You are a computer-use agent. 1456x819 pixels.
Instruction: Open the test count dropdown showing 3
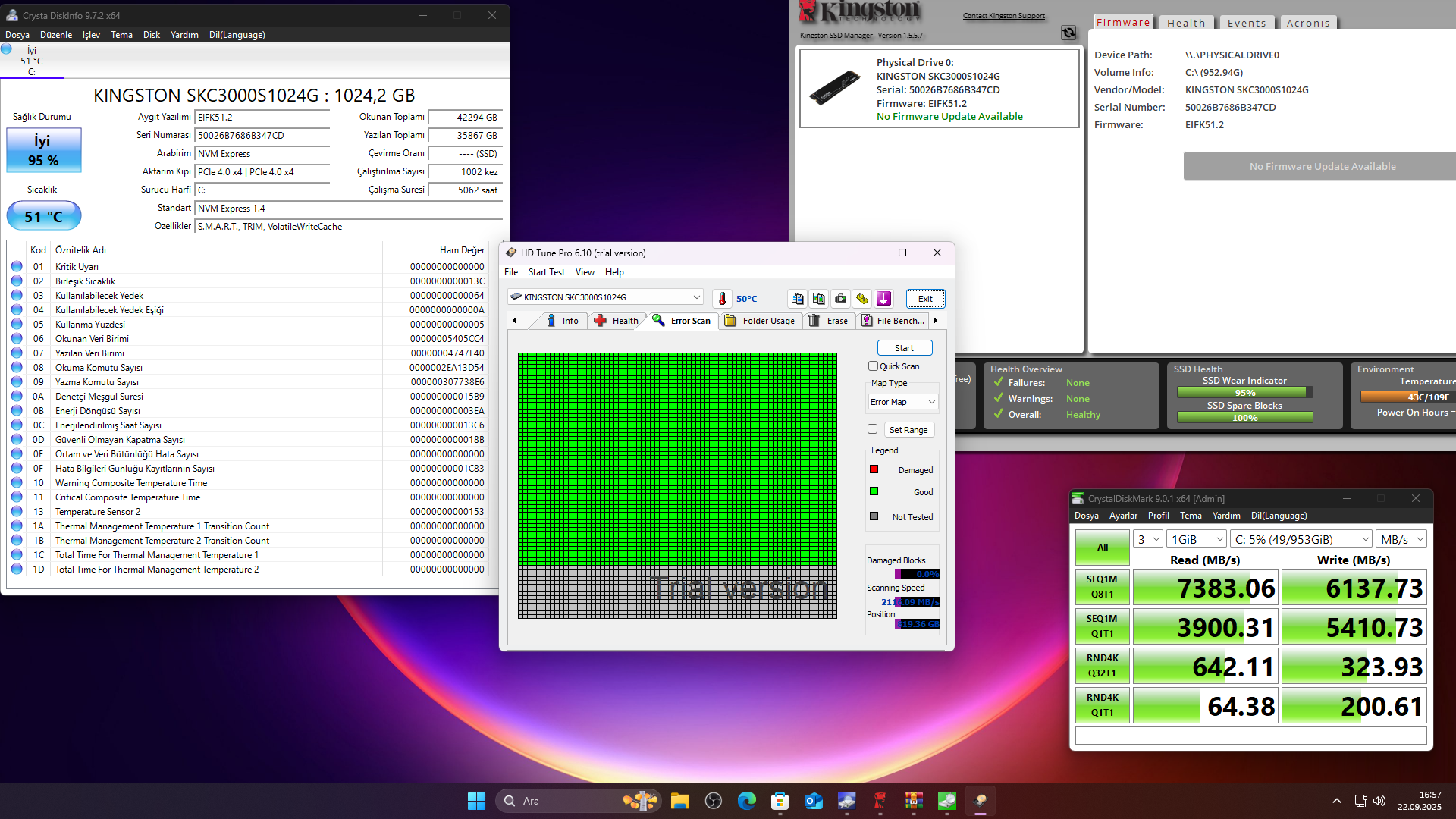click(1148, 539)
